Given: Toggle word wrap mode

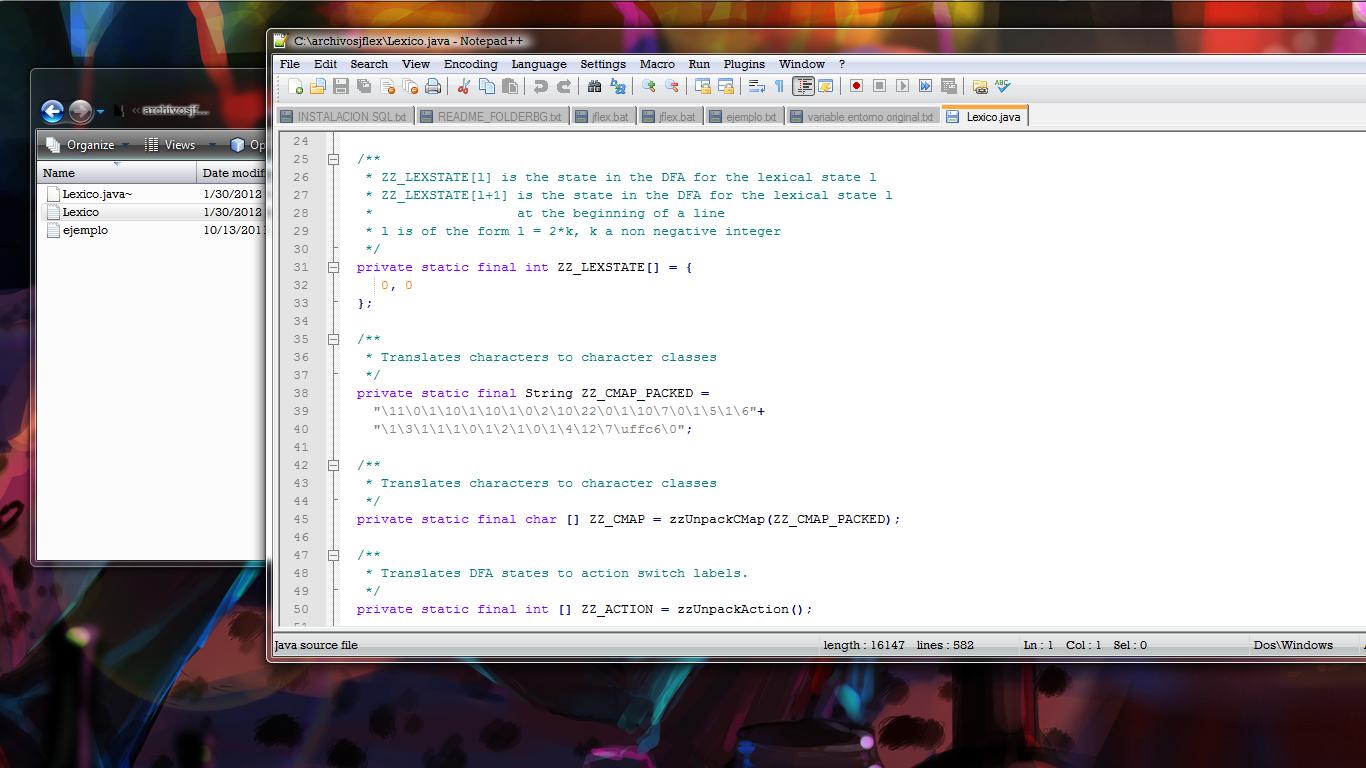Looking at the screenshot, I should coord(757,88).
